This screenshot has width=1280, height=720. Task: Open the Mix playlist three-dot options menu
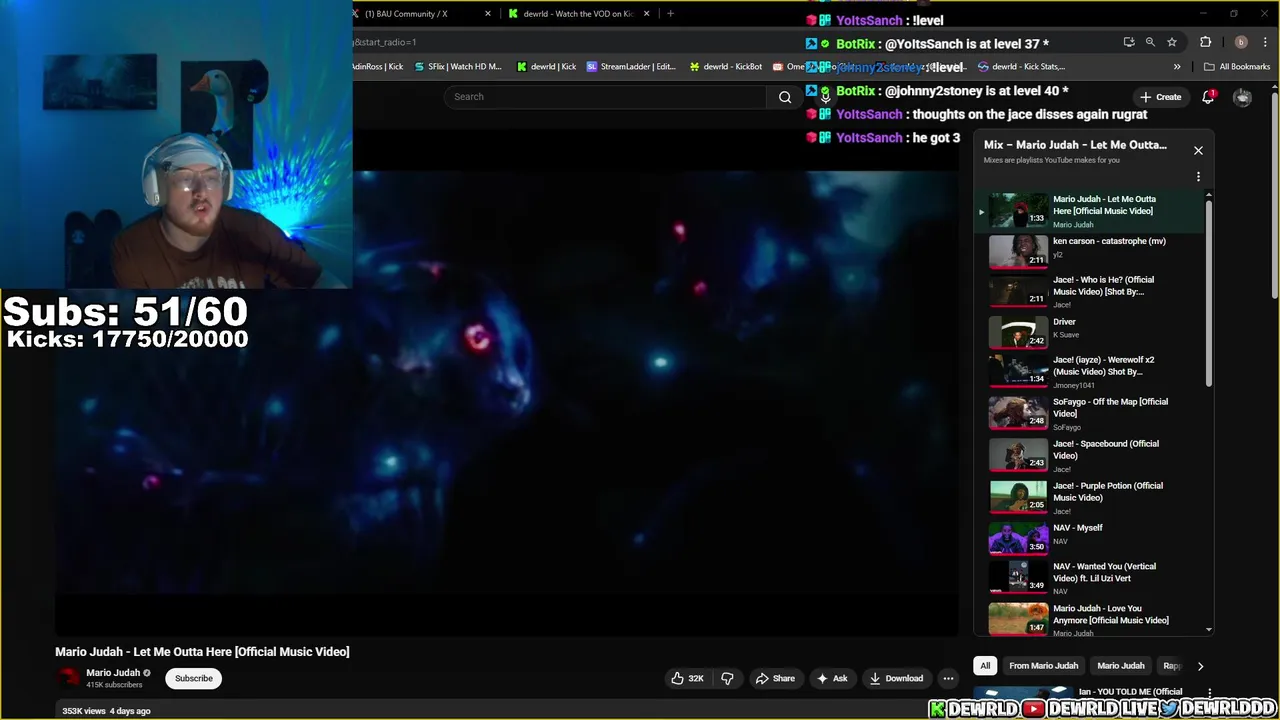[1198, 177]
